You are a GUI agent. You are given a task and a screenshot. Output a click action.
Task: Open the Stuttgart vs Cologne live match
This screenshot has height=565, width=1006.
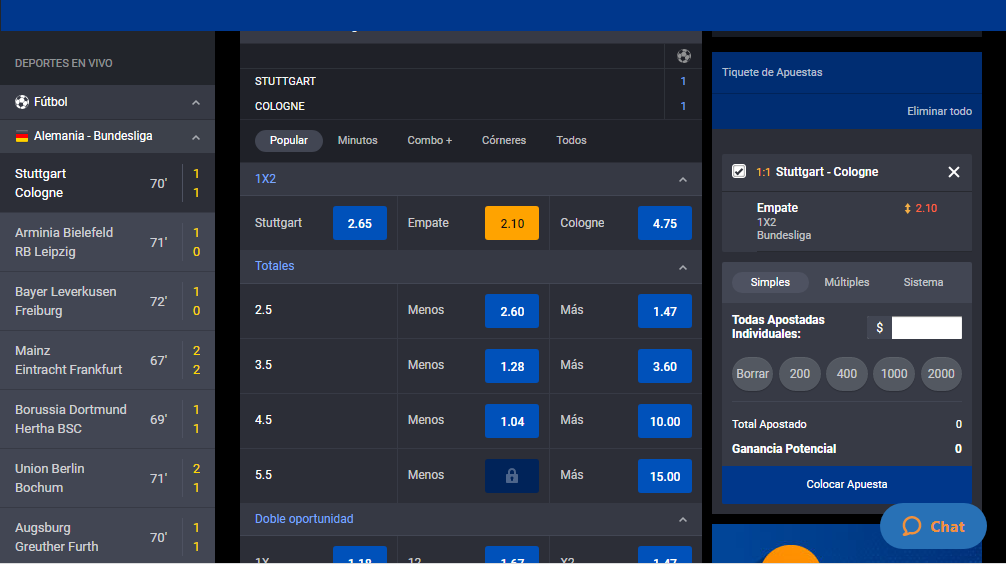point(107,183)
